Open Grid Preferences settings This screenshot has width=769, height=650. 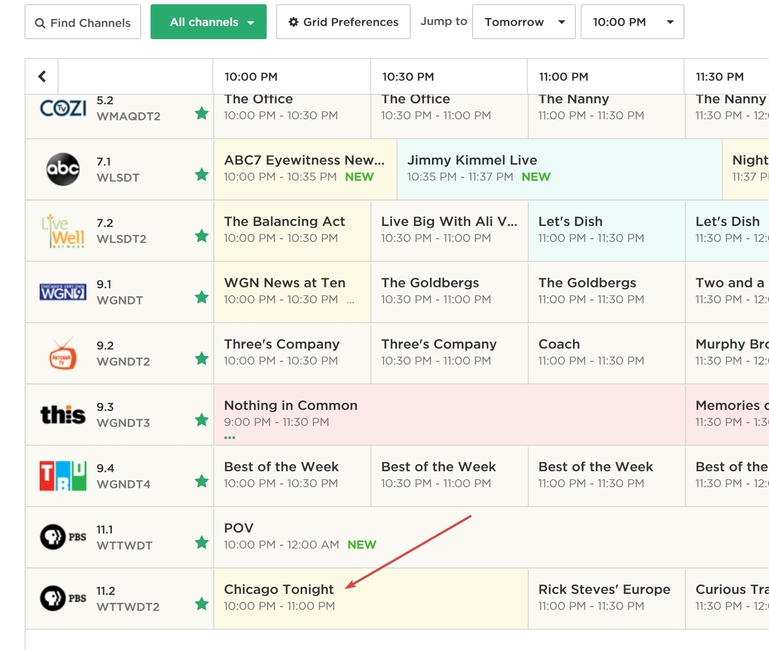point(343,22)
